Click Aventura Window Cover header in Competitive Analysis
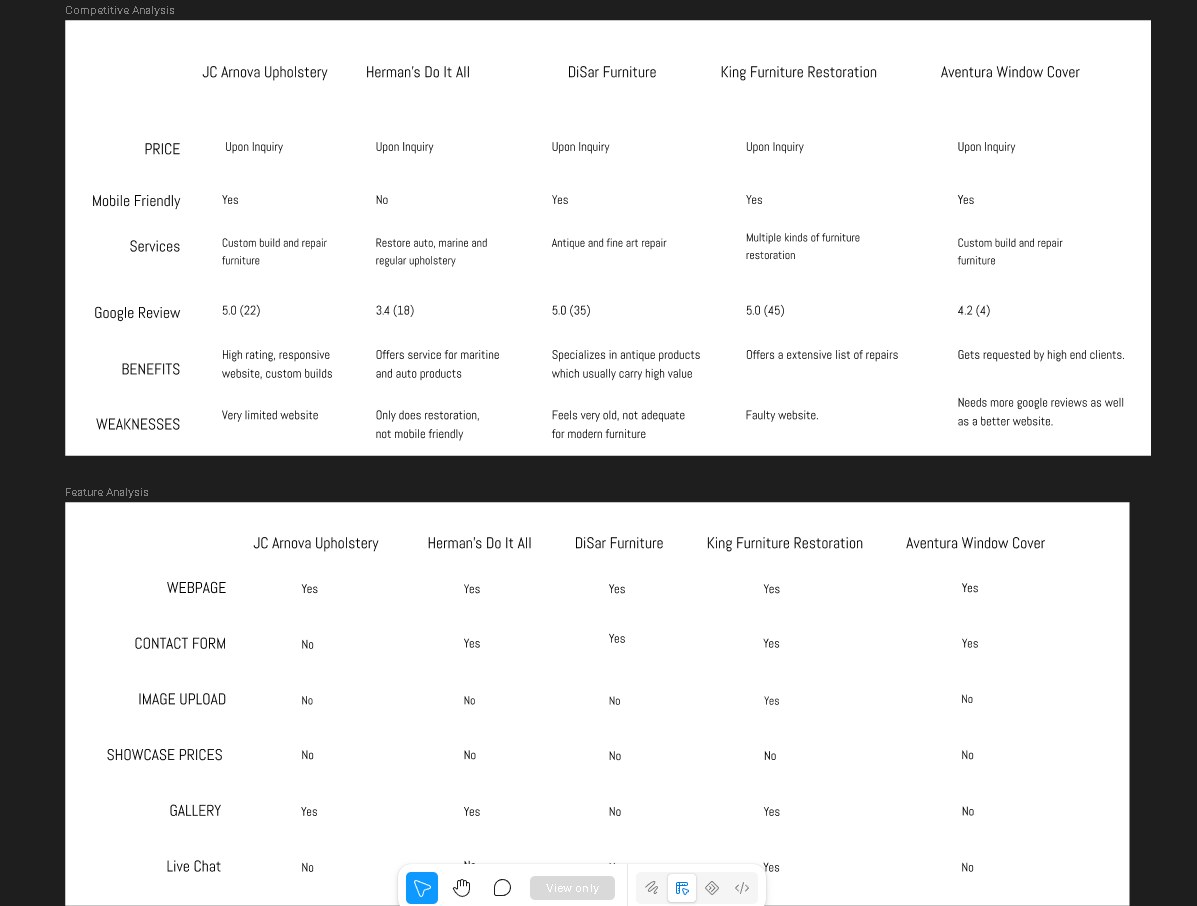Viewport: 1197px width, 906px height. [x=1010, y=73]
